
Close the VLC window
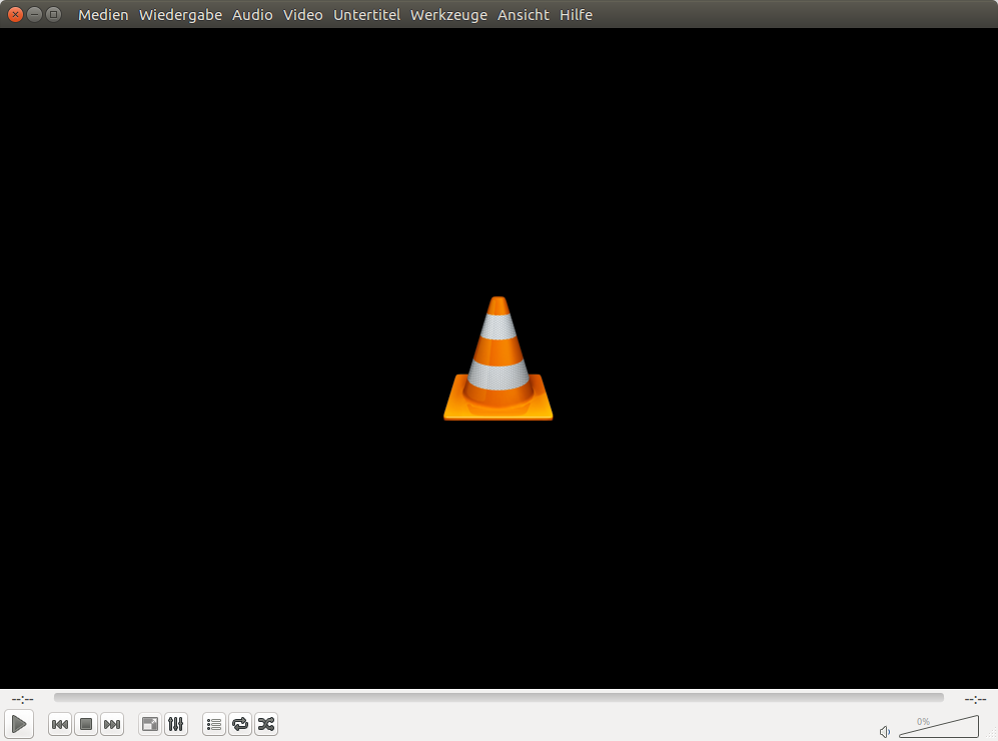[15, 14]
